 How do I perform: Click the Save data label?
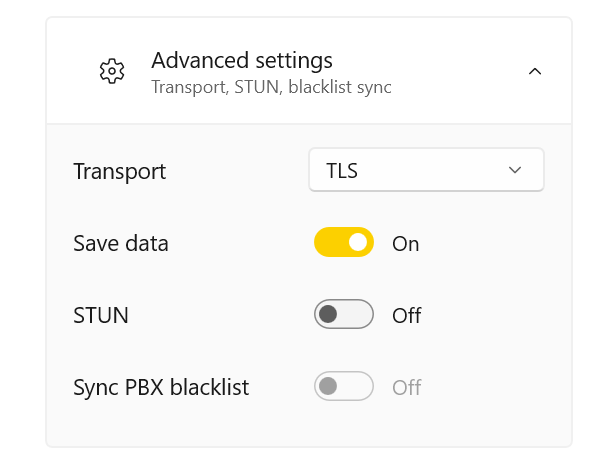(121, 243)
